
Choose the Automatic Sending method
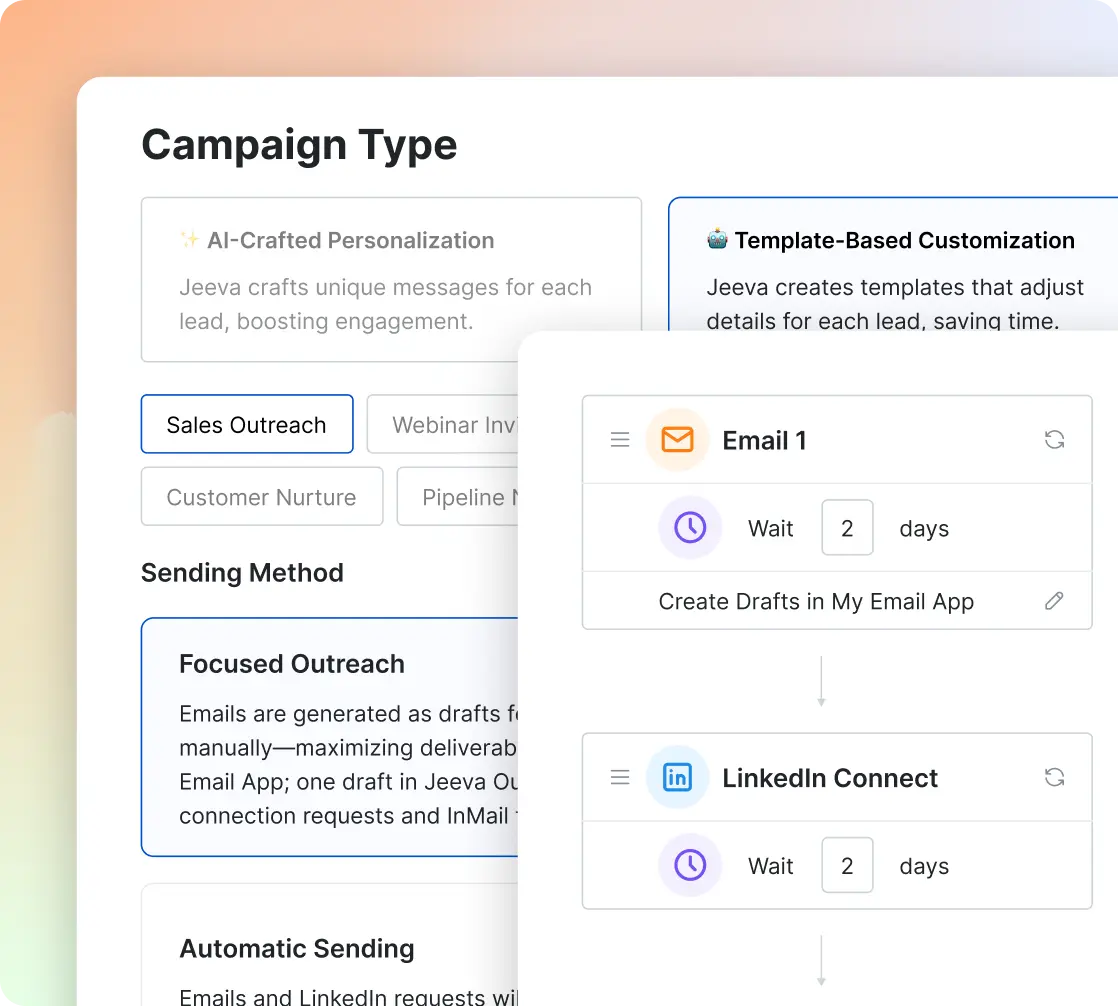point(329,945)
